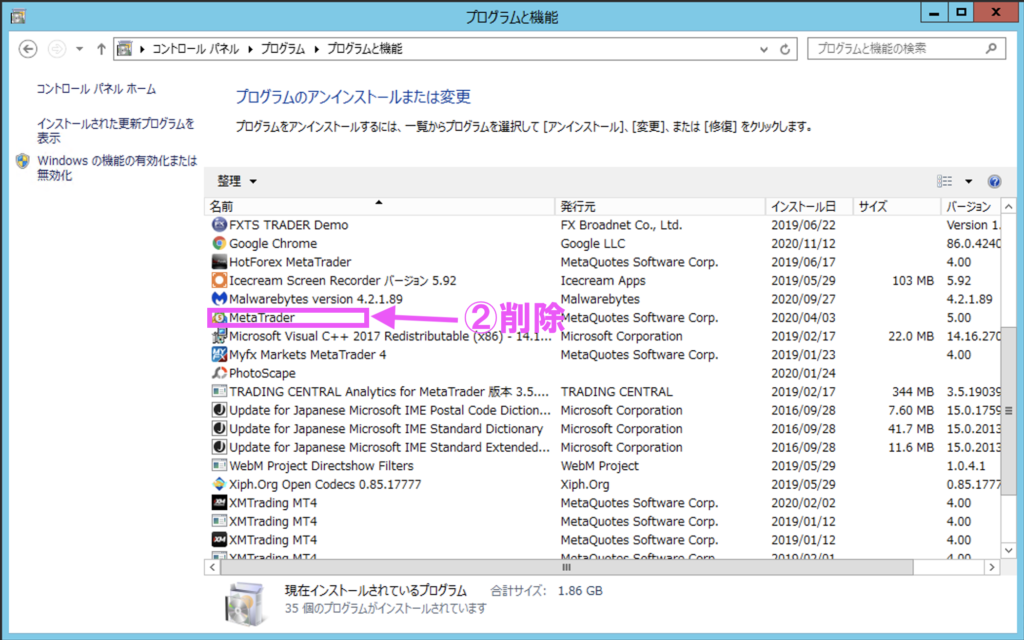Click the Google LLC publisher cell

tap(592, 243)
